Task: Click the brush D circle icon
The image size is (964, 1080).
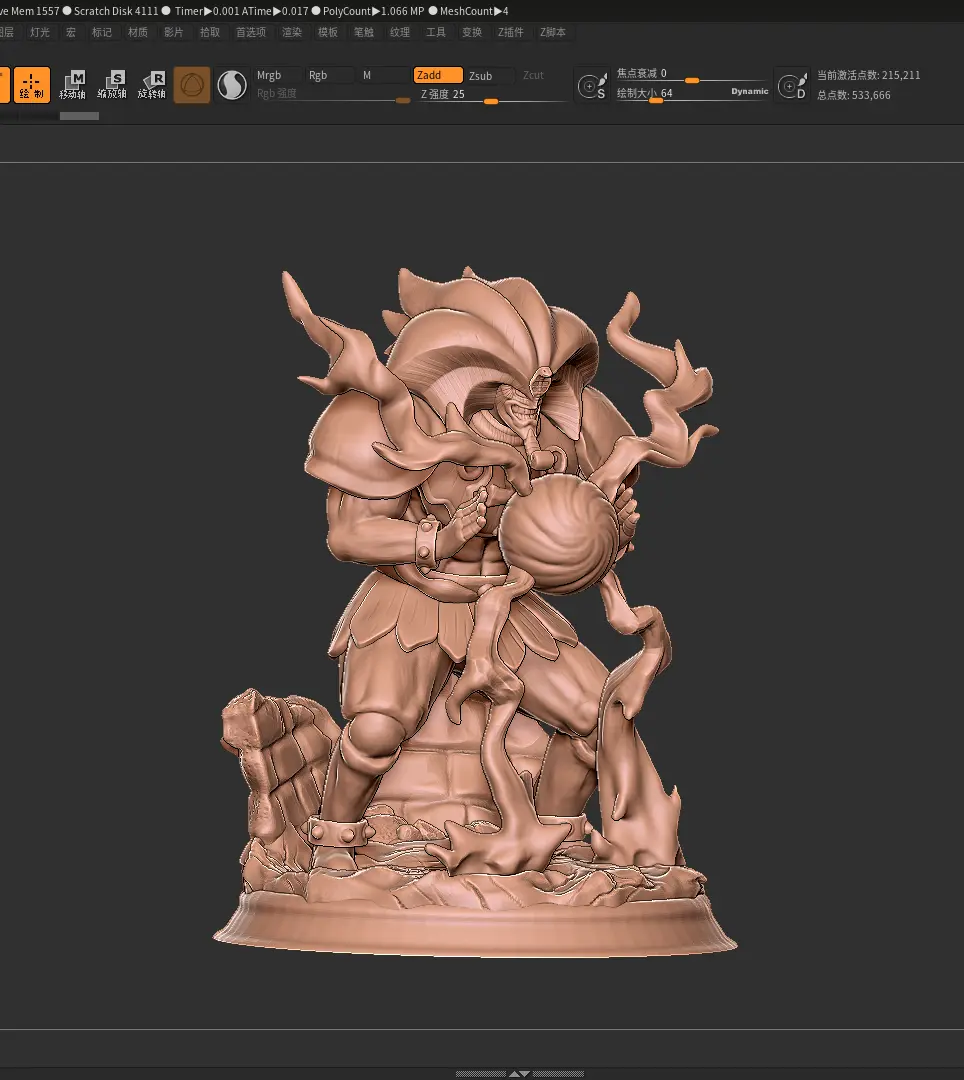Action: 792,85
